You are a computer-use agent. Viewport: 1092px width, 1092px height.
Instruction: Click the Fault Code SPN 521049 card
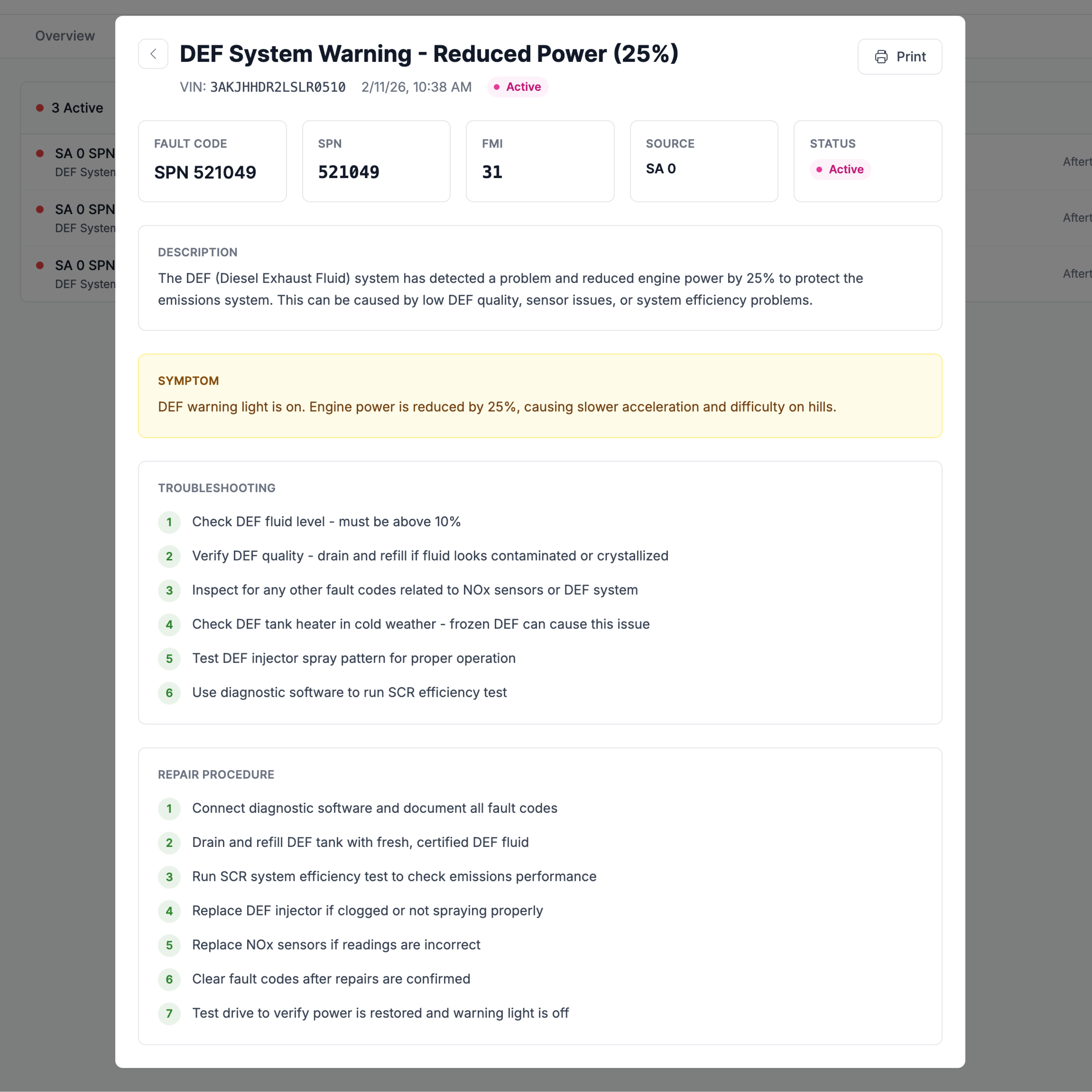click(x=212, y=161)
